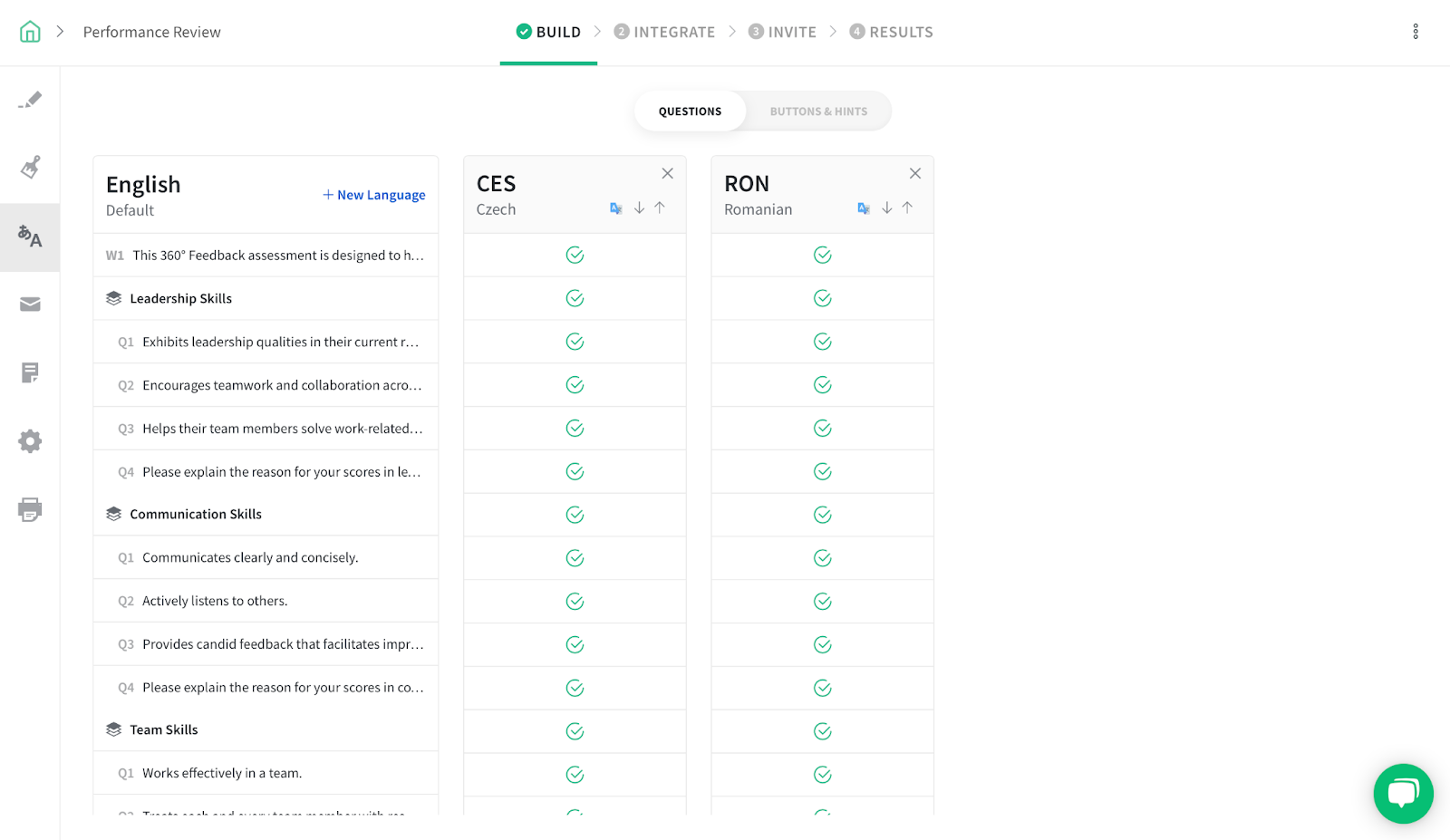This screenshot has width=1450, height=840.
Task: Click the auto-translate icon for Czech
Action: (616, 208)
